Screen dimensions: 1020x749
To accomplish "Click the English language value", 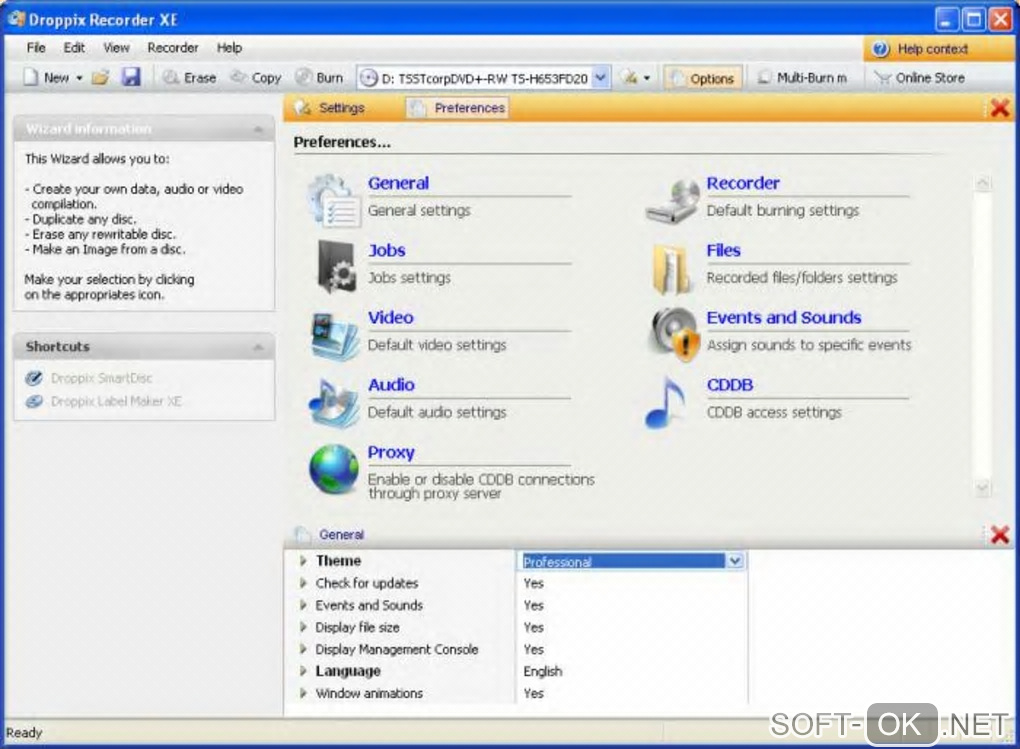I will tap(543, 671).
